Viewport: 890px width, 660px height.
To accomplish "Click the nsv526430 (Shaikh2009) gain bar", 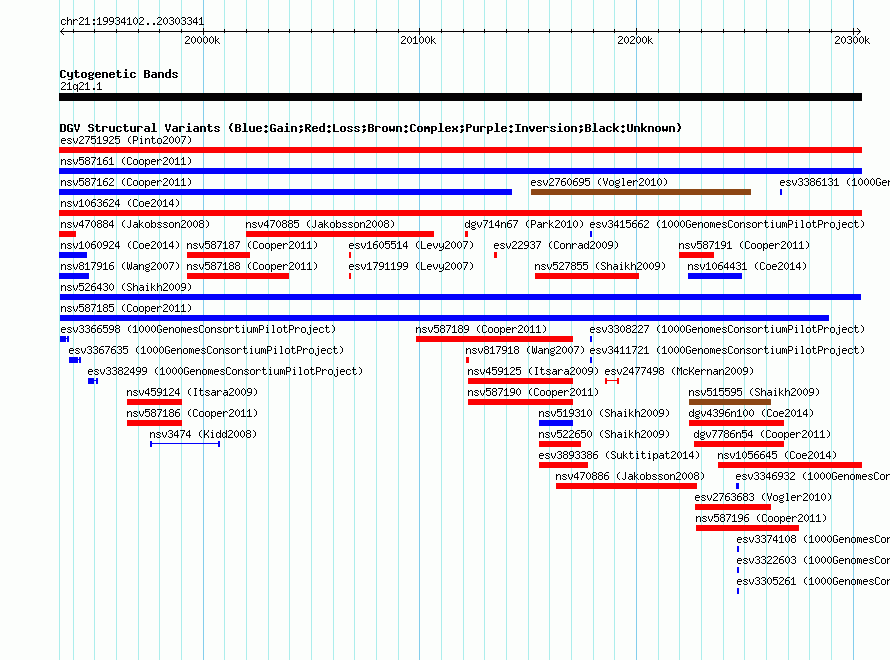I will [x=460, y=297].
